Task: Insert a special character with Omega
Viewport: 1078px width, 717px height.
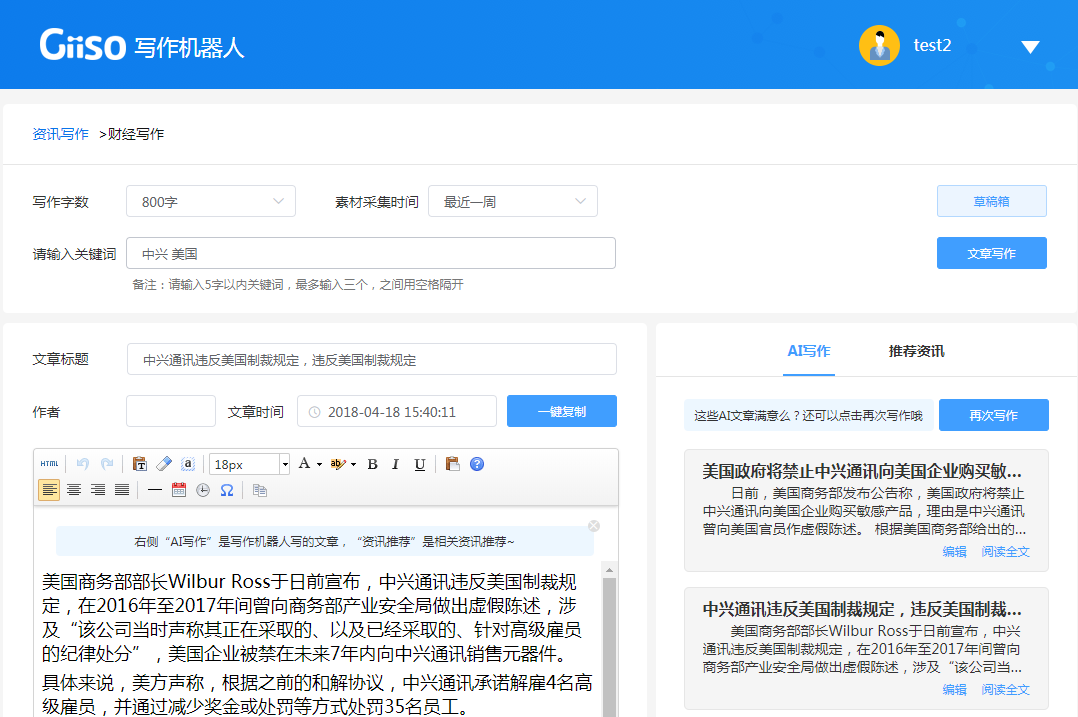Action: 227,490
